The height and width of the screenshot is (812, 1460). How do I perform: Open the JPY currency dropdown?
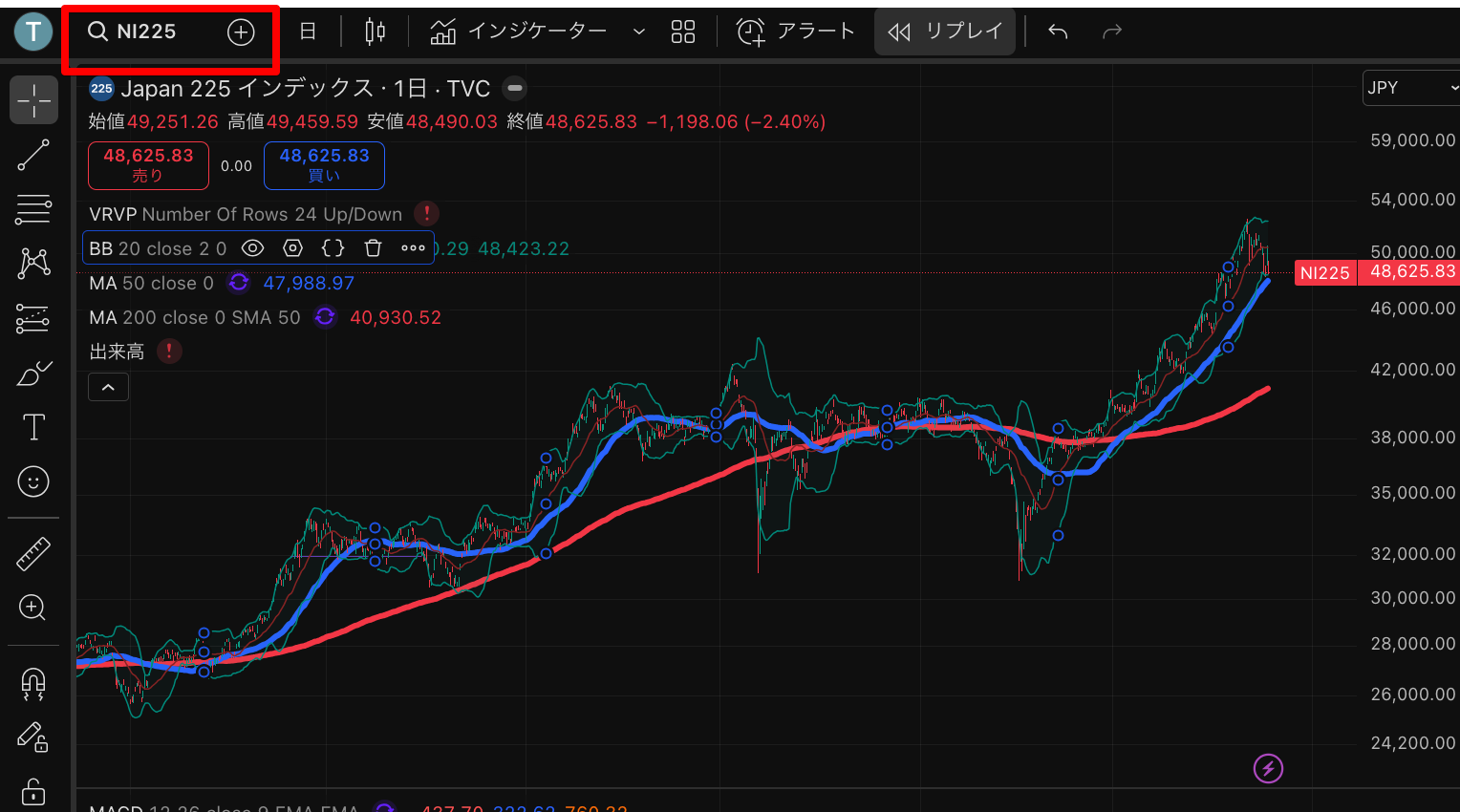[x=1410, y=88]
